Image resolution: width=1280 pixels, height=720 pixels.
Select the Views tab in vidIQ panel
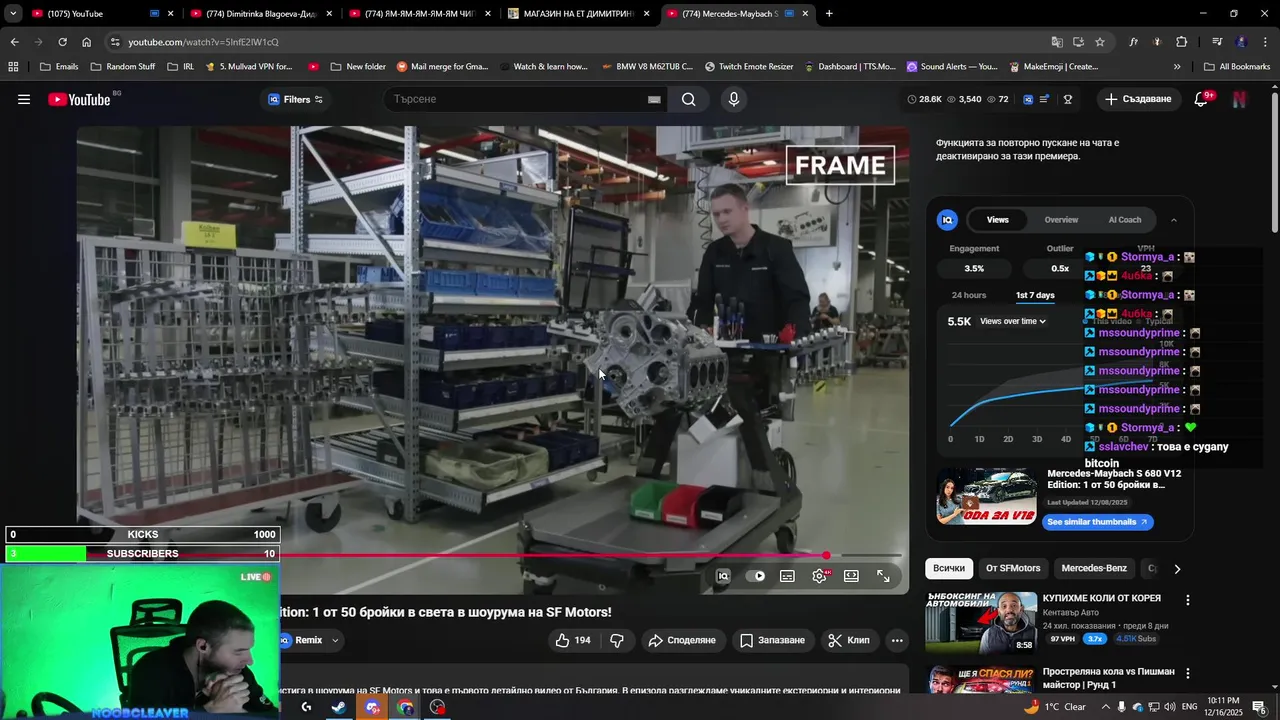(x=998, y=220)
